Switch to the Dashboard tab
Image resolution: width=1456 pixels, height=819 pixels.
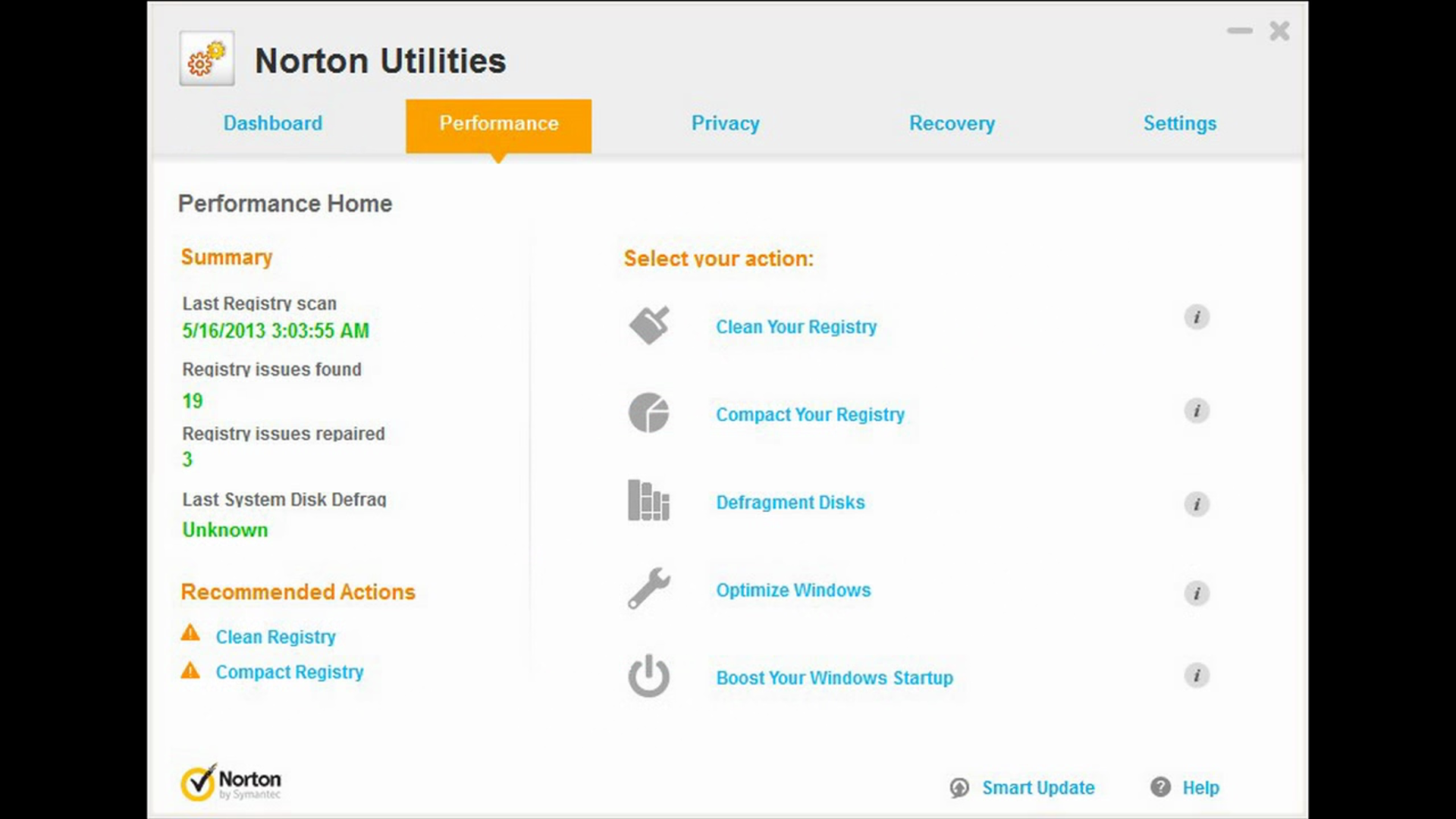tap(272, 123)
